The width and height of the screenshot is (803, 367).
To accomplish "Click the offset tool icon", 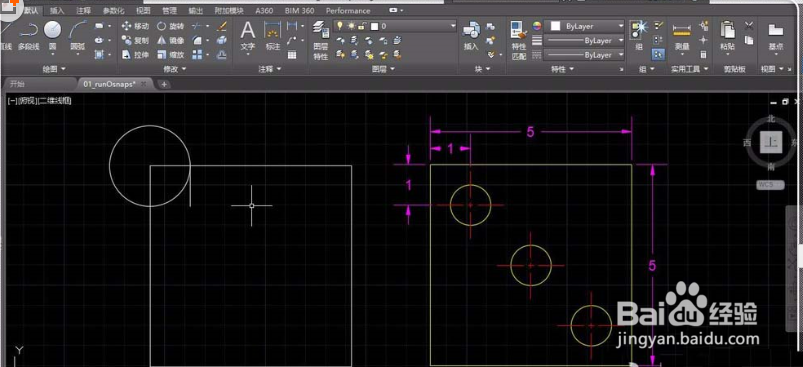I will 222,54.
